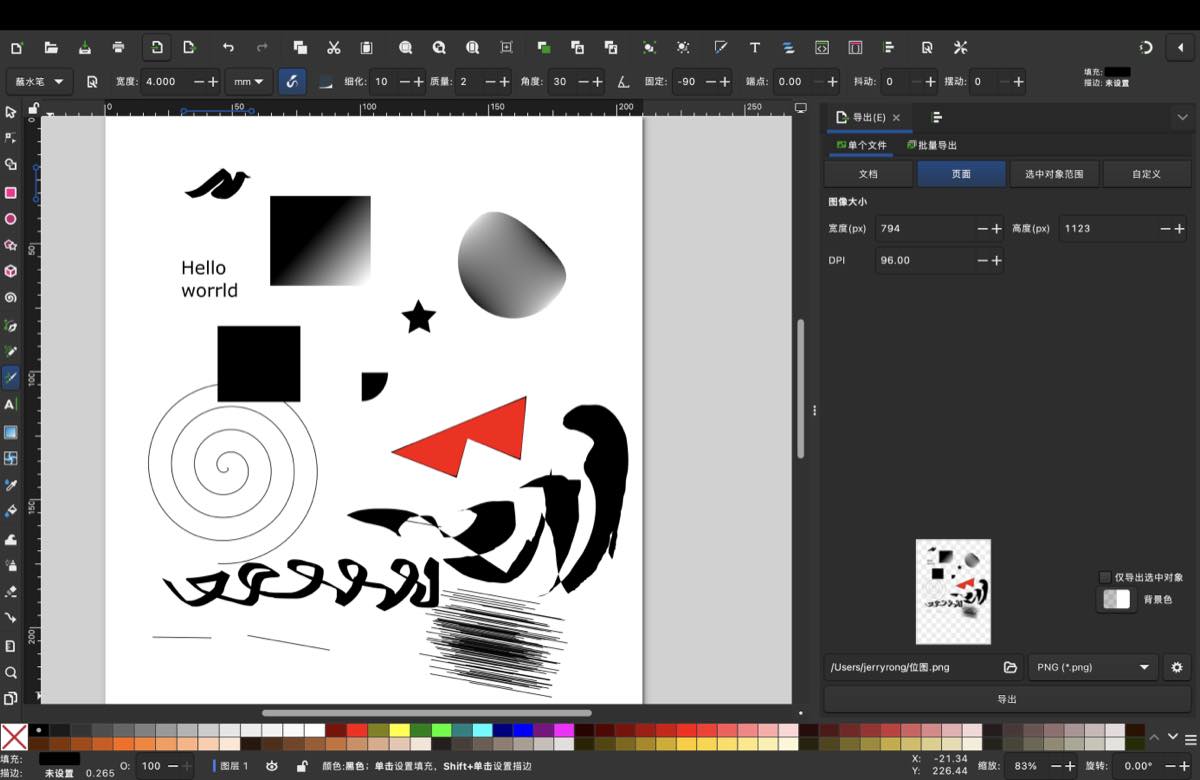Choose 自定义 export area
Screen dimensions: 1200x780
click(x=1147, y=173)
